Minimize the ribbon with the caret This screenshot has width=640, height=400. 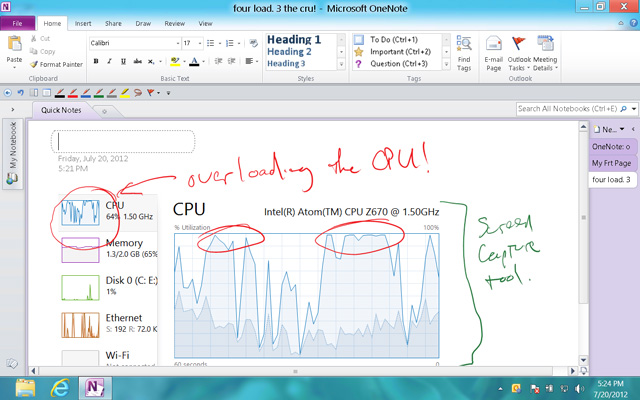[621, 23]
